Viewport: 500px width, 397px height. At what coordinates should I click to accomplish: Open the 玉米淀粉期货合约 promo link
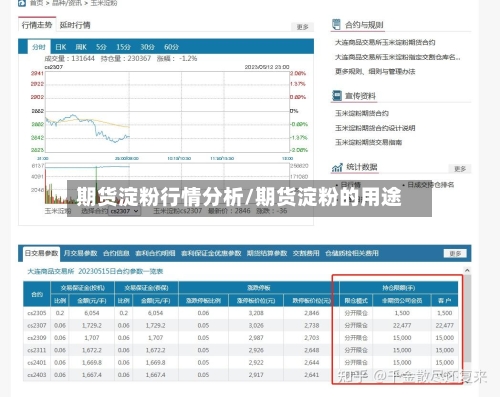coord(362,113)
